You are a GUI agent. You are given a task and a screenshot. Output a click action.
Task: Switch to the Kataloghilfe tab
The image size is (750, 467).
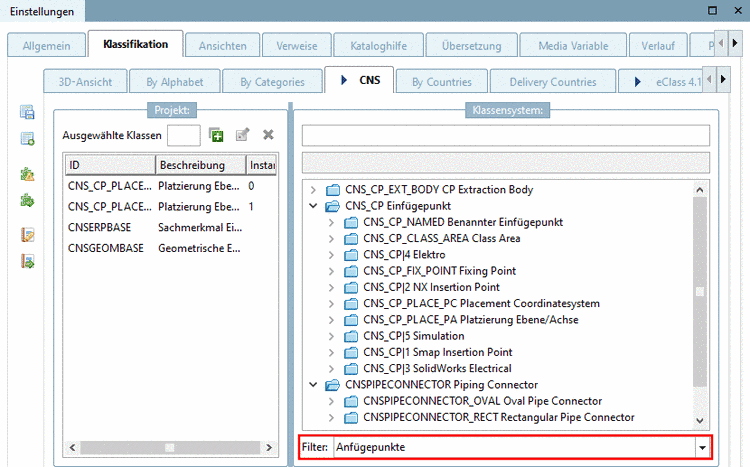click(x=378, y=46)
